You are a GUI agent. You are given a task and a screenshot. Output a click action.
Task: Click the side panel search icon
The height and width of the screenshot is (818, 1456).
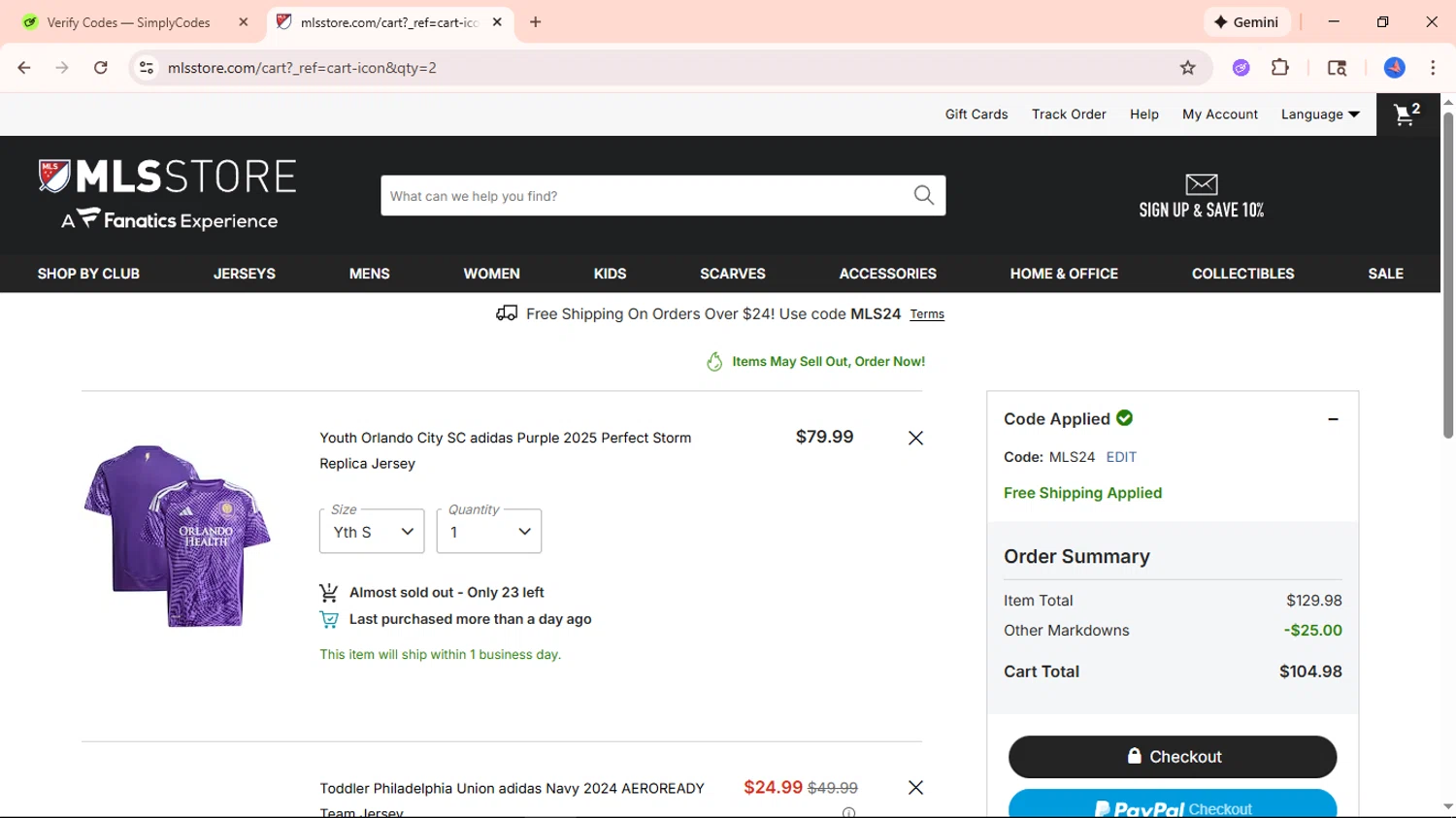(1337, 68)
